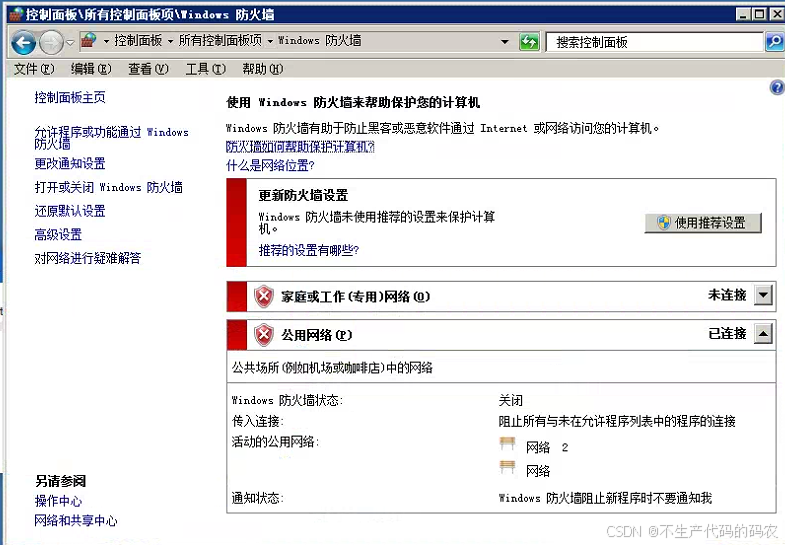Open 打开或关闭 Windows 防火墙 link
Screen dimensions: 785x545
tap(108, 187)
